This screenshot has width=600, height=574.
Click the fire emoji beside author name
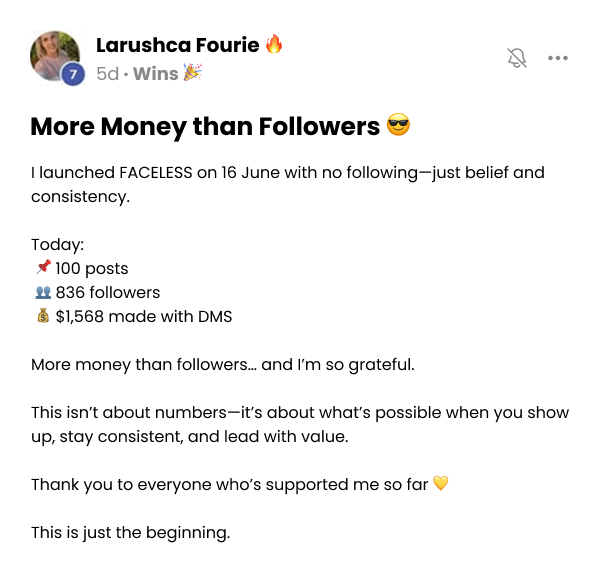click(274, 44)
